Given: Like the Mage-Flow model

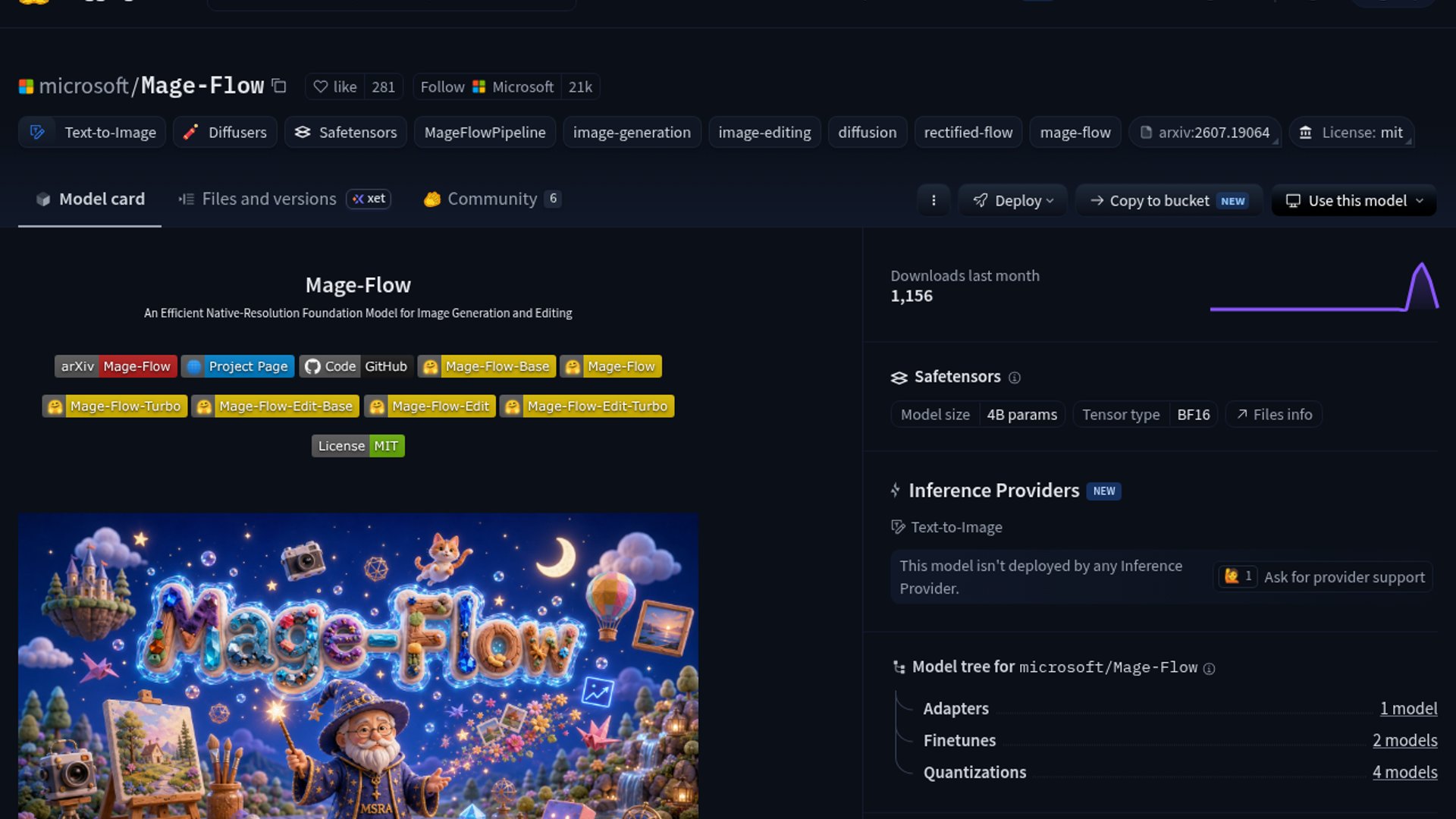Looking at the screenshot, I should click(334, 86).
